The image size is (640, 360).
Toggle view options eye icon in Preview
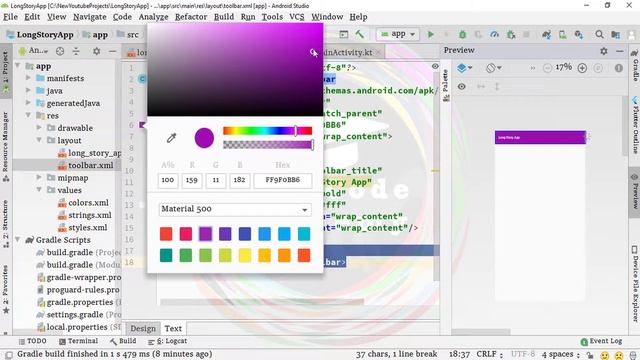click(462, 87)
